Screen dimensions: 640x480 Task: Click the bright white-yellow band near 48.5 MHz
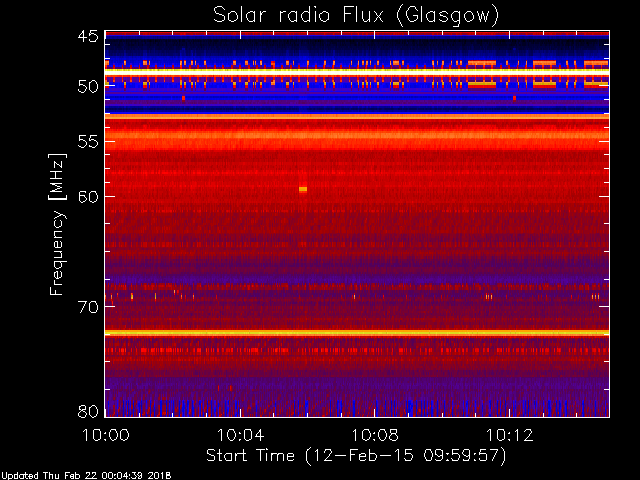tap(357, 72)
